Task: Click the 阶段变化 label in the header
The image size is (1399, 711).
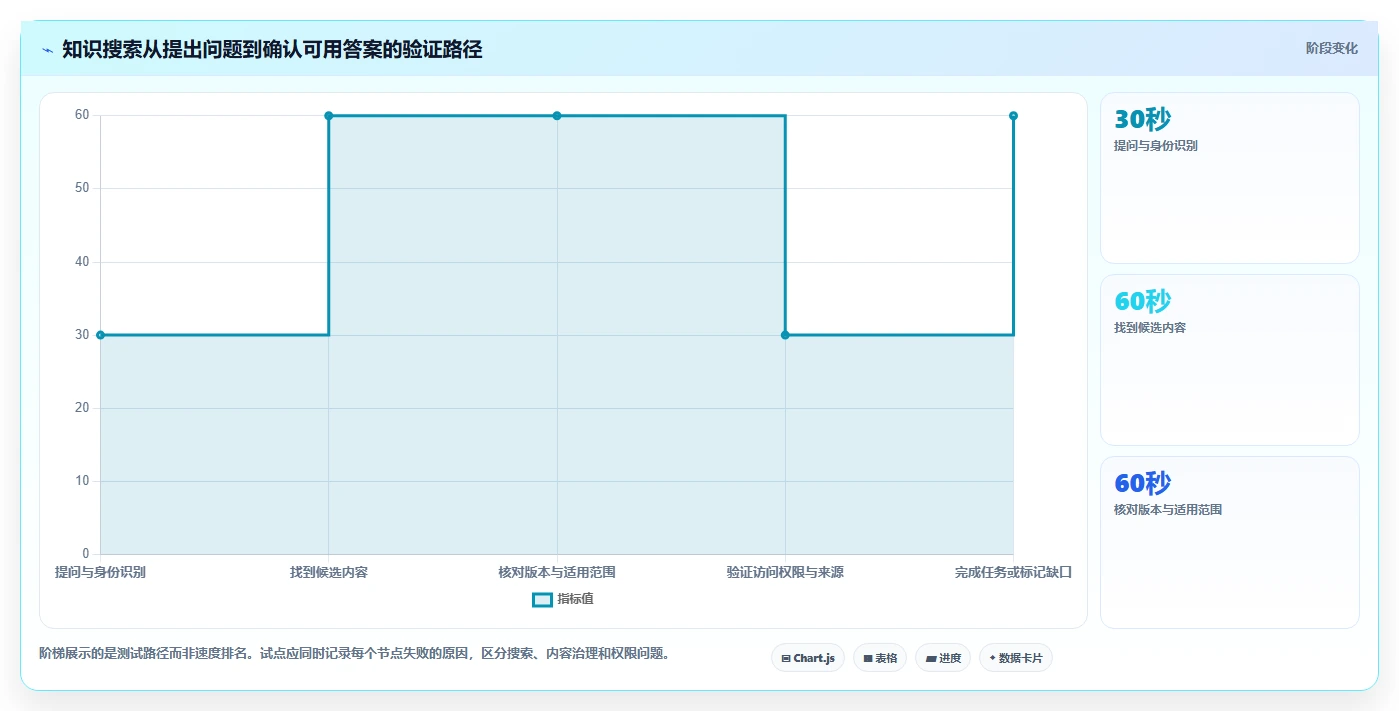Action: 1331,48
